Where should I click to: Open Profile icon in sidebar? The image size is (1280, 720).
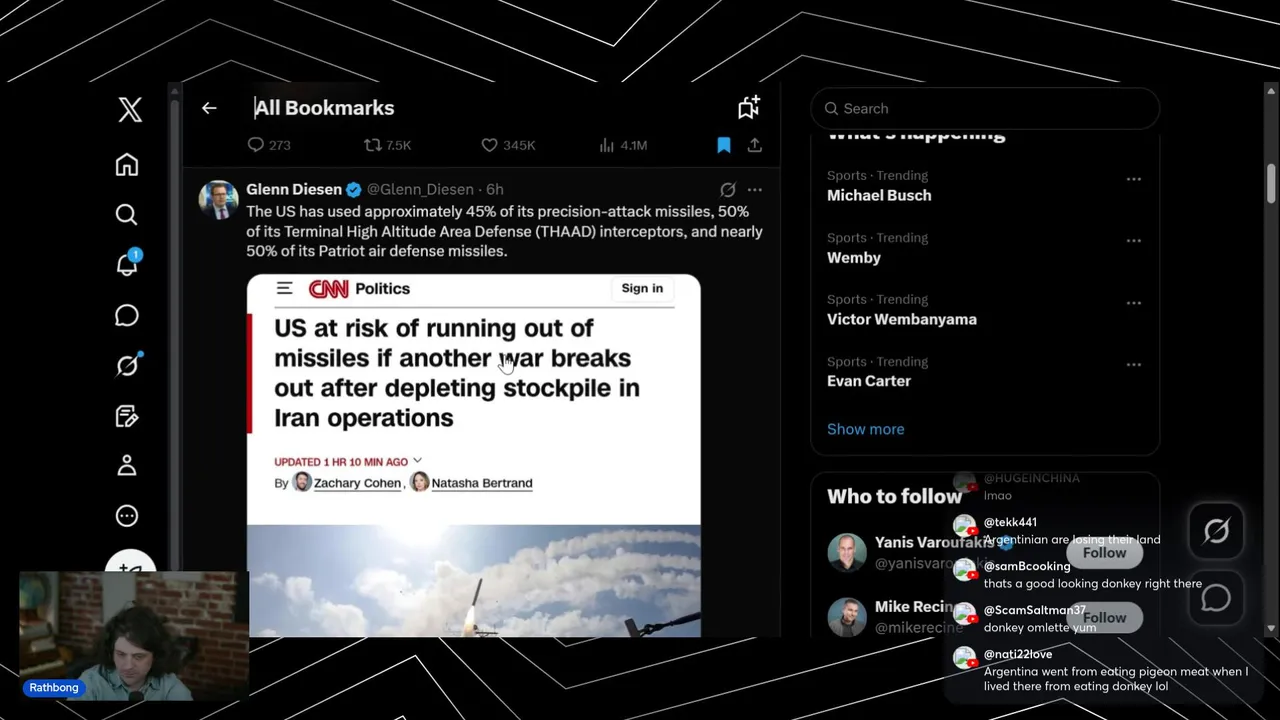coord(127,465)
